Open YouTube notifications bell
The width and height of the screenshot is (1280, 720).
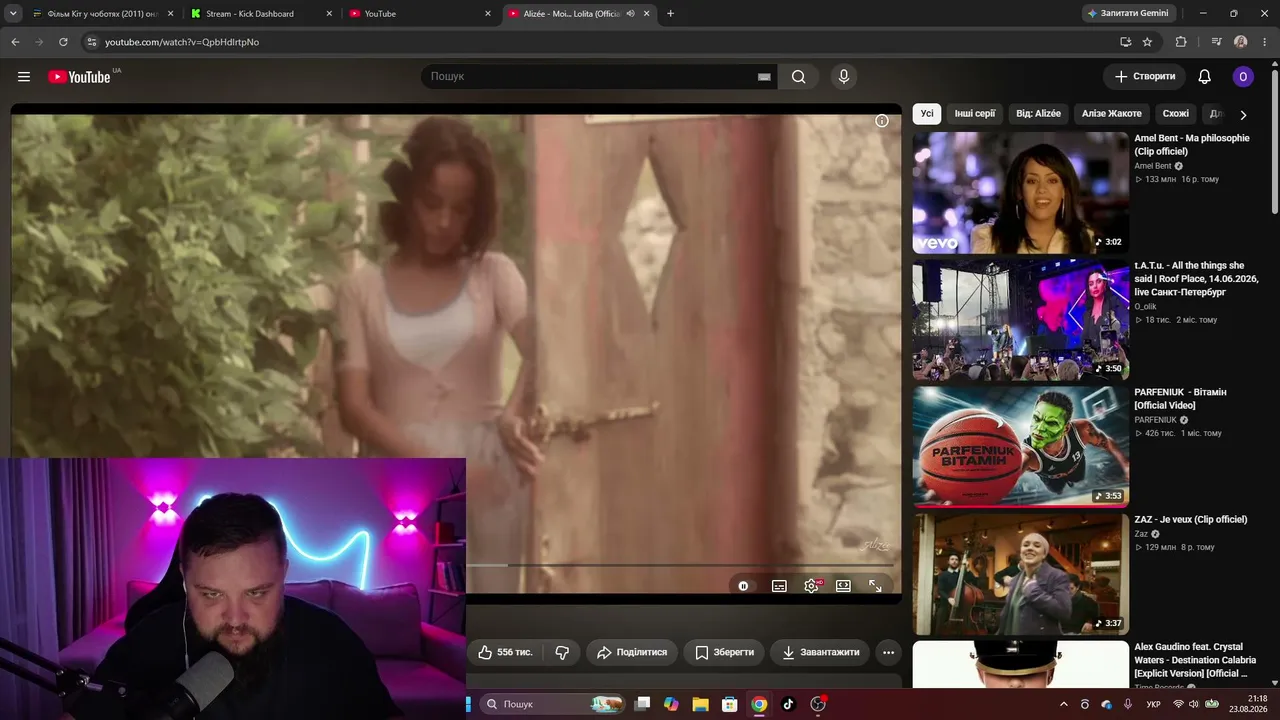(1205, 77)
